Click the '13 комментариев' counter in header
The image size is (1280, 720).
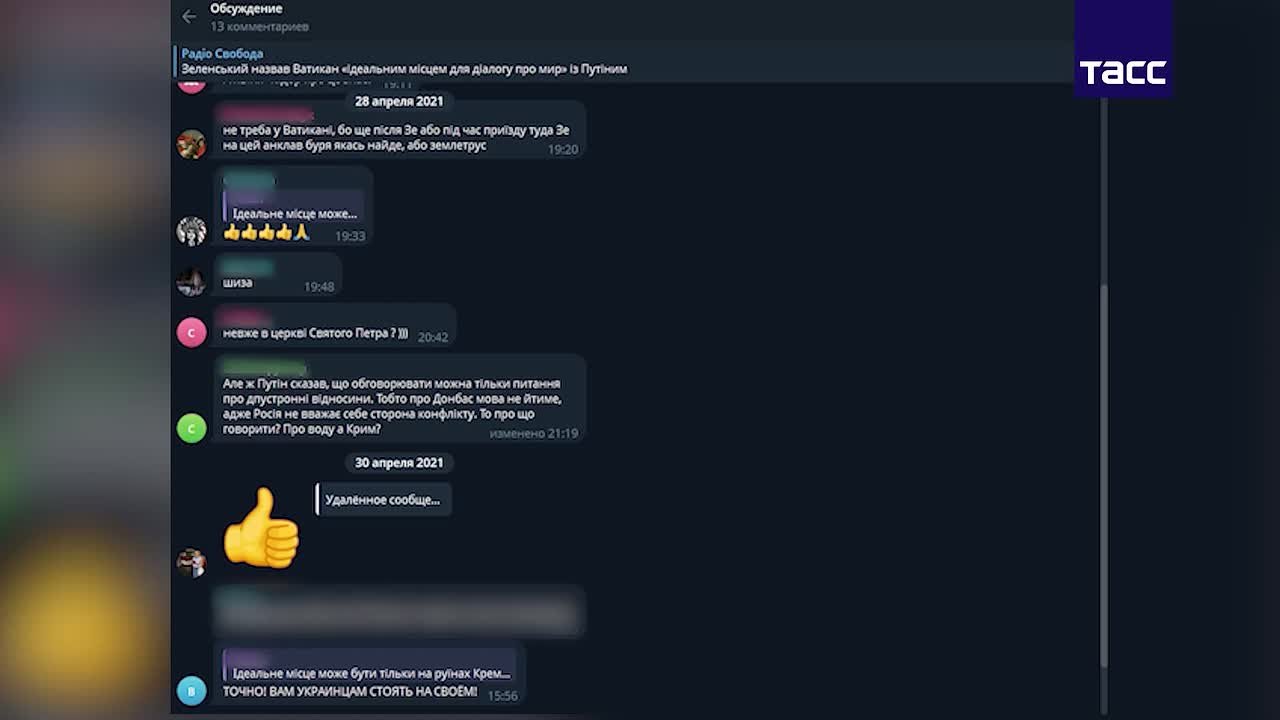coord(259,27)
